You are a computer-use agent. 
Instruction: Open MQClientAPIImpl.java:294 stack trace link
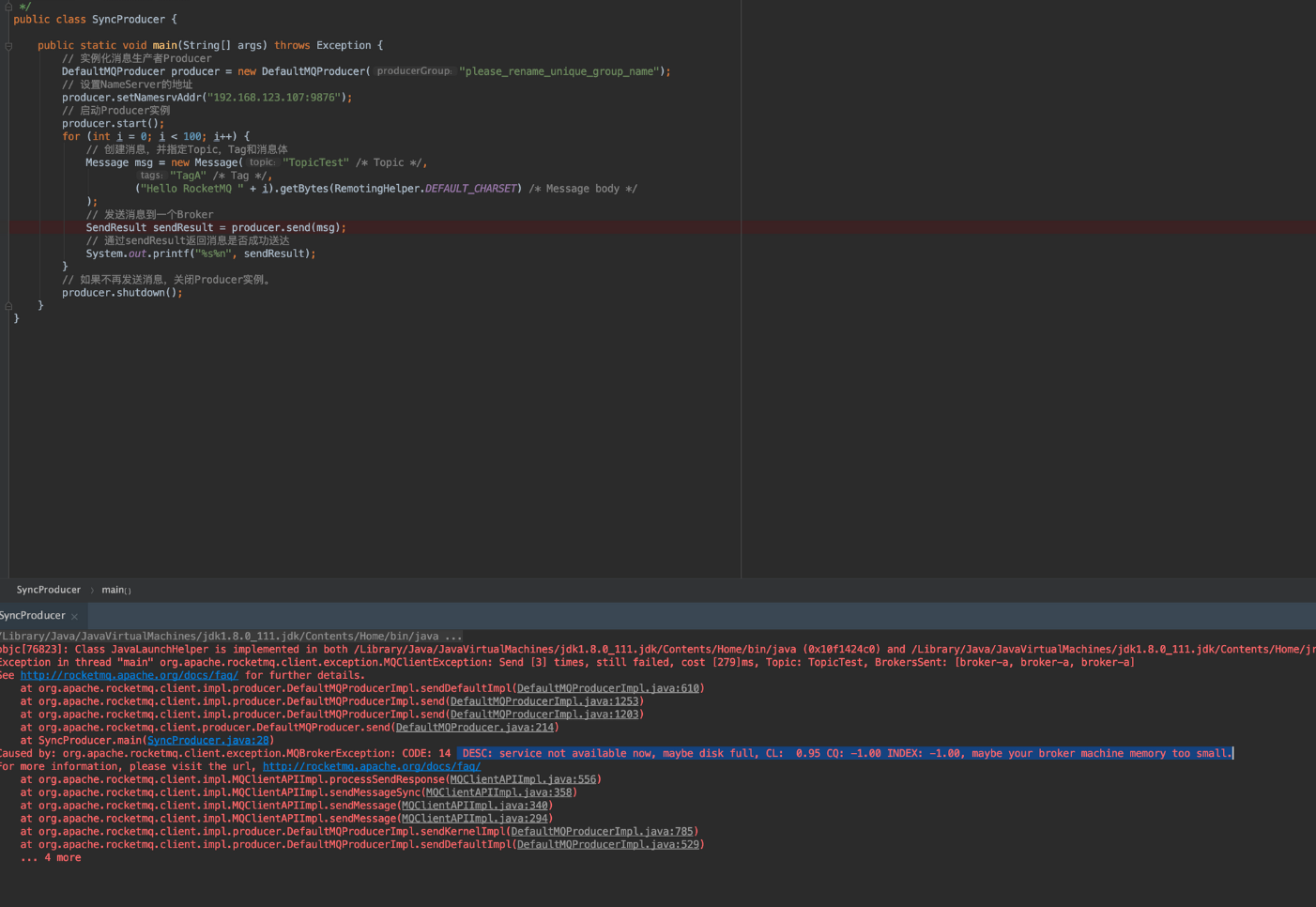pyautogui.click(x=474, y=819)
